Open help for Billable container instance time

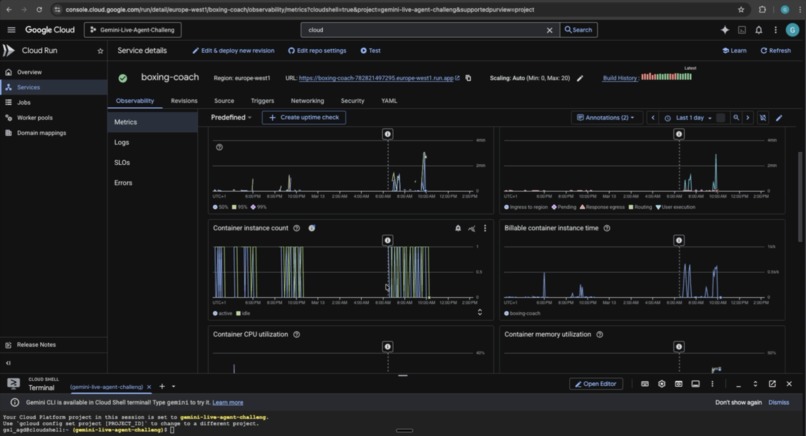point(607,228)
